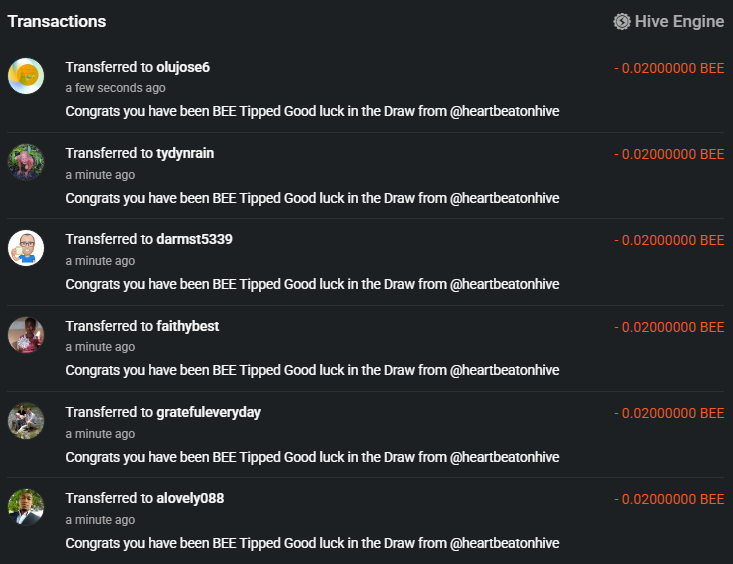This screenshot has height=564, width=733.
Task: Click the Transactions heading
Action: tap(57, 21)
